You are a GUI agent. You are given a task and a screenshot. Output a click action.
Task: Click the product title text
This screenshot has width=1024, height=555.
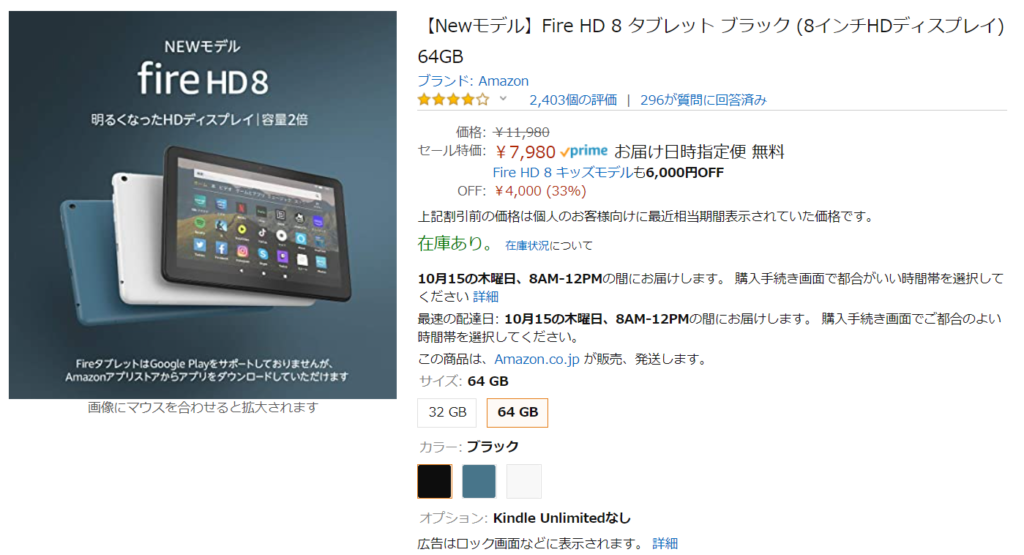pyautogui.click(x=711, y=40)
